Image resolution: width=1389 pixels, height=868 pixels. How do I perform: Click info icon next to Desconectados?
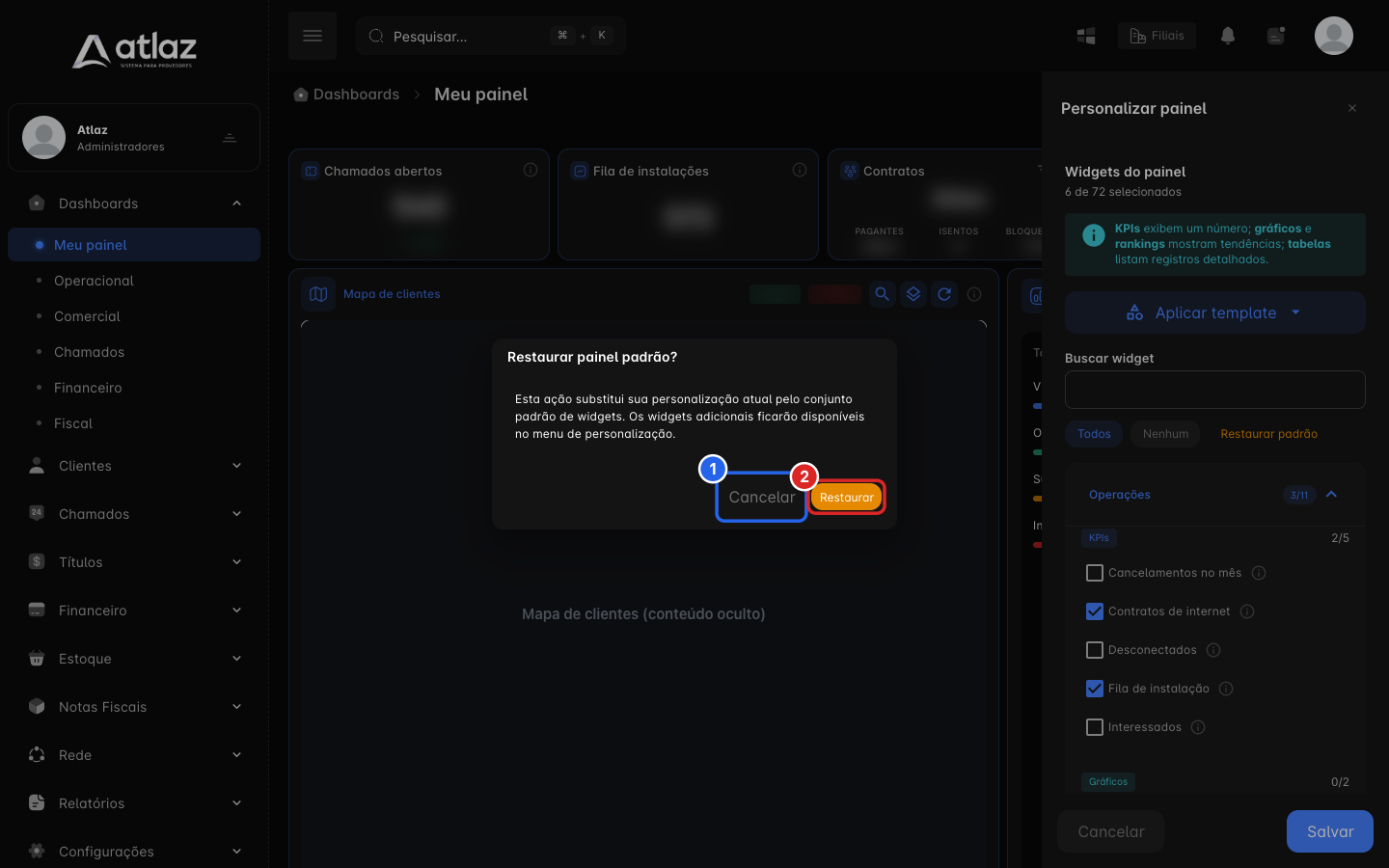(1213, 650)
